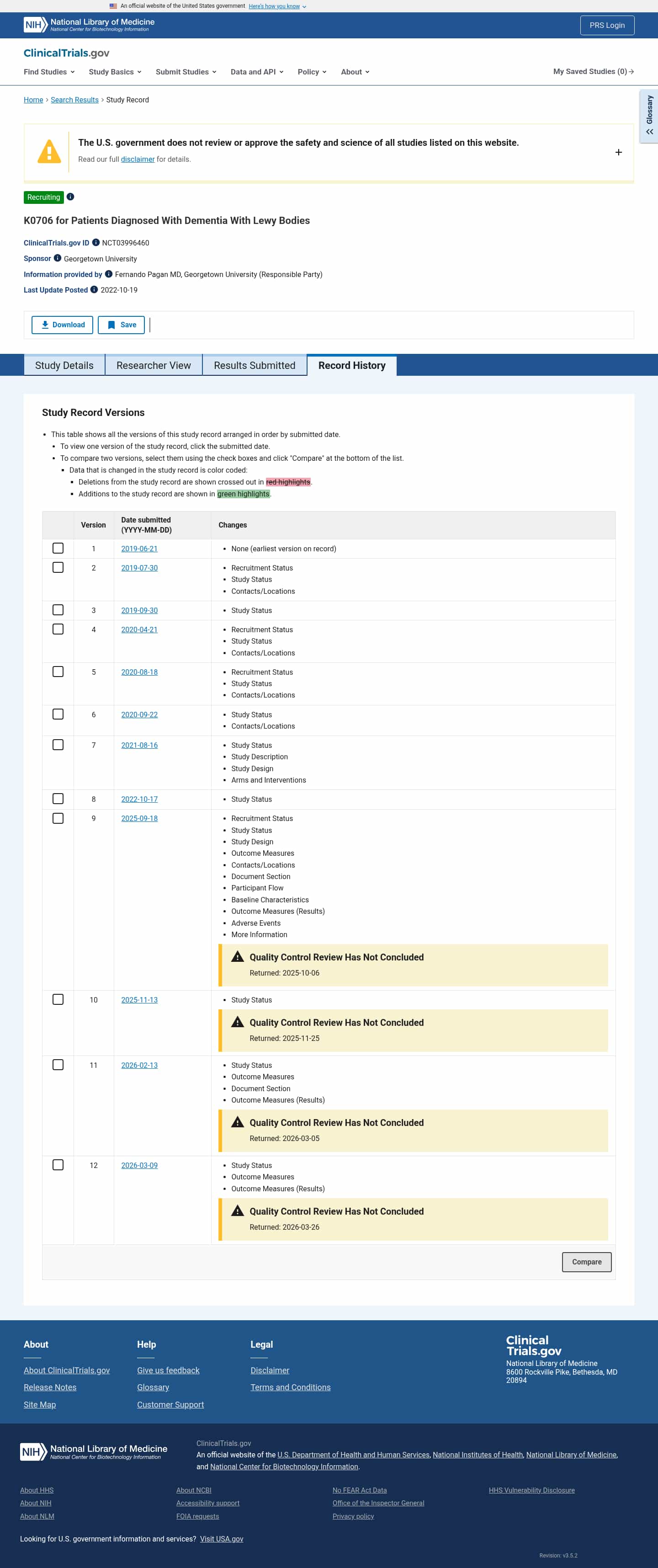
Task: Select checkbox for version 11
Action: (x=58, y=1065)
